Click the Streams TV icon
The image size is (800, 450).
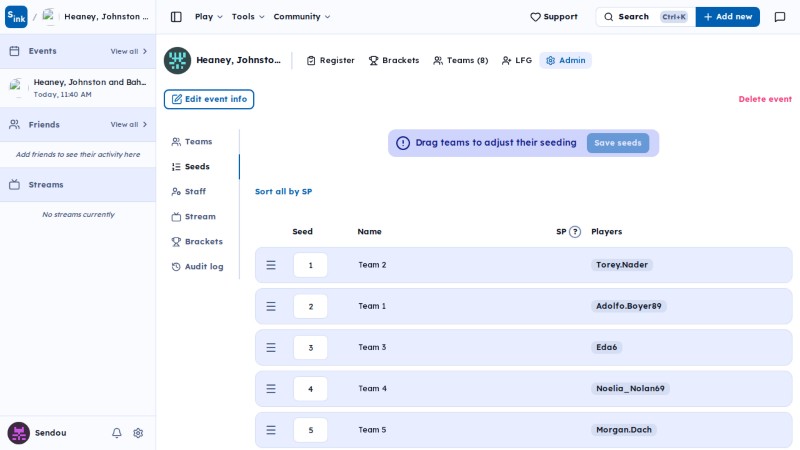(14, 185)
